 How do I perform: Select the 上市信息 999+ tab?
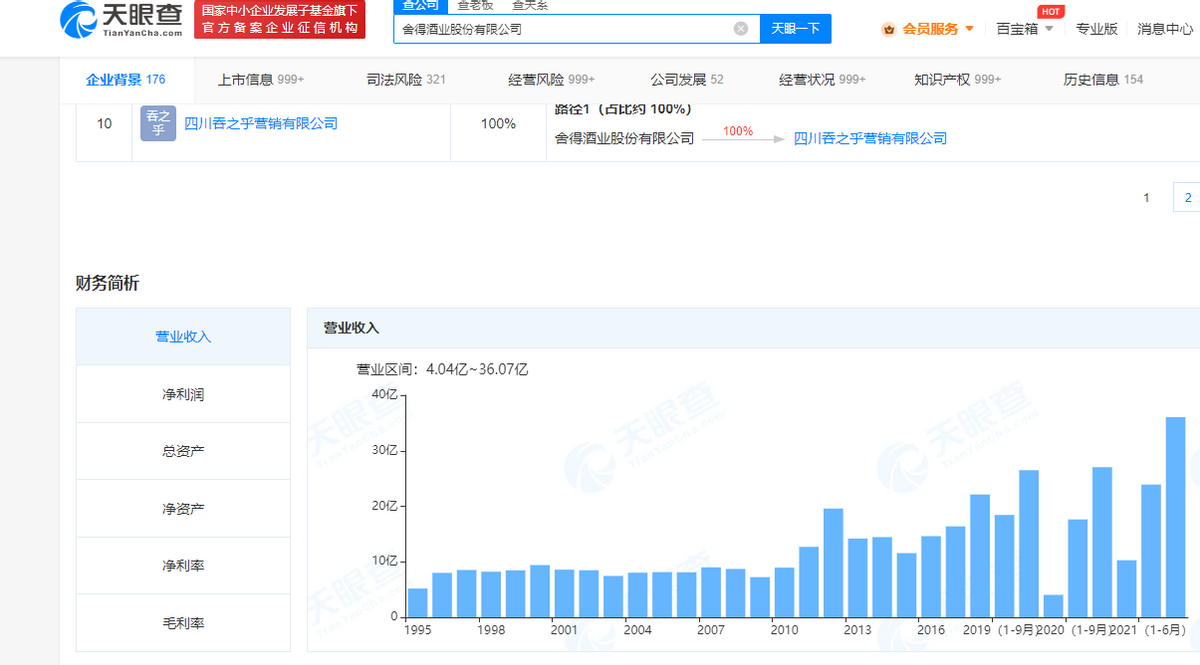pyautogui.click(x=261, y=79)
